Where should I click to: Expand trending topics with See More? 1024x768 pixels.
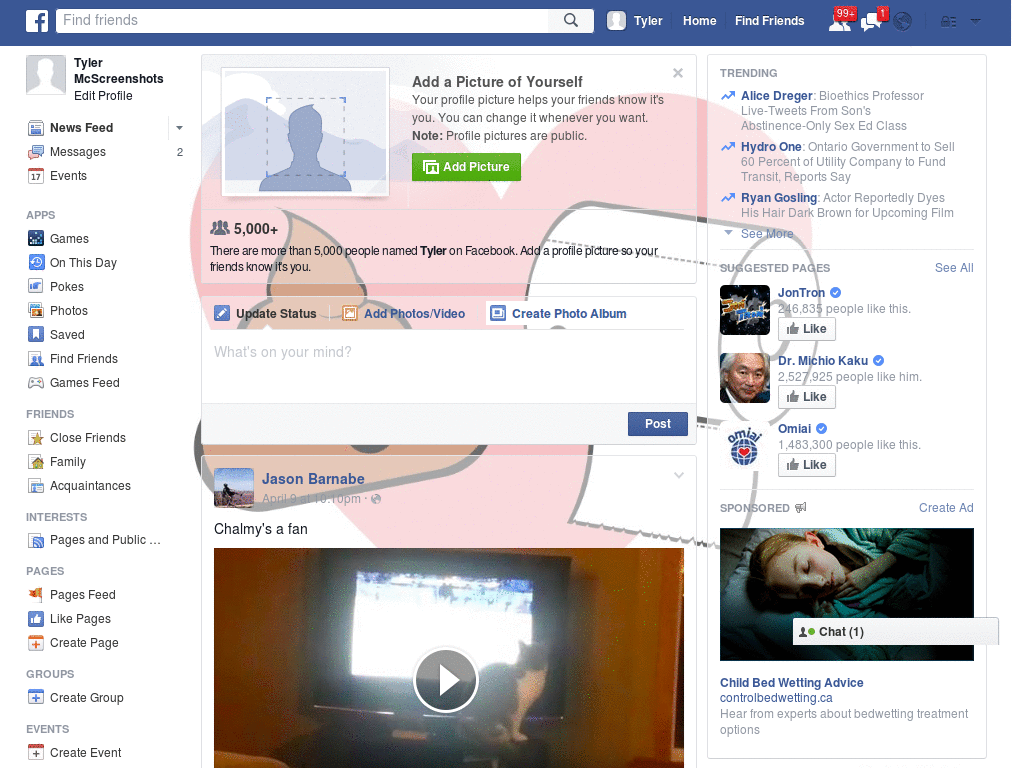(767, 234)
